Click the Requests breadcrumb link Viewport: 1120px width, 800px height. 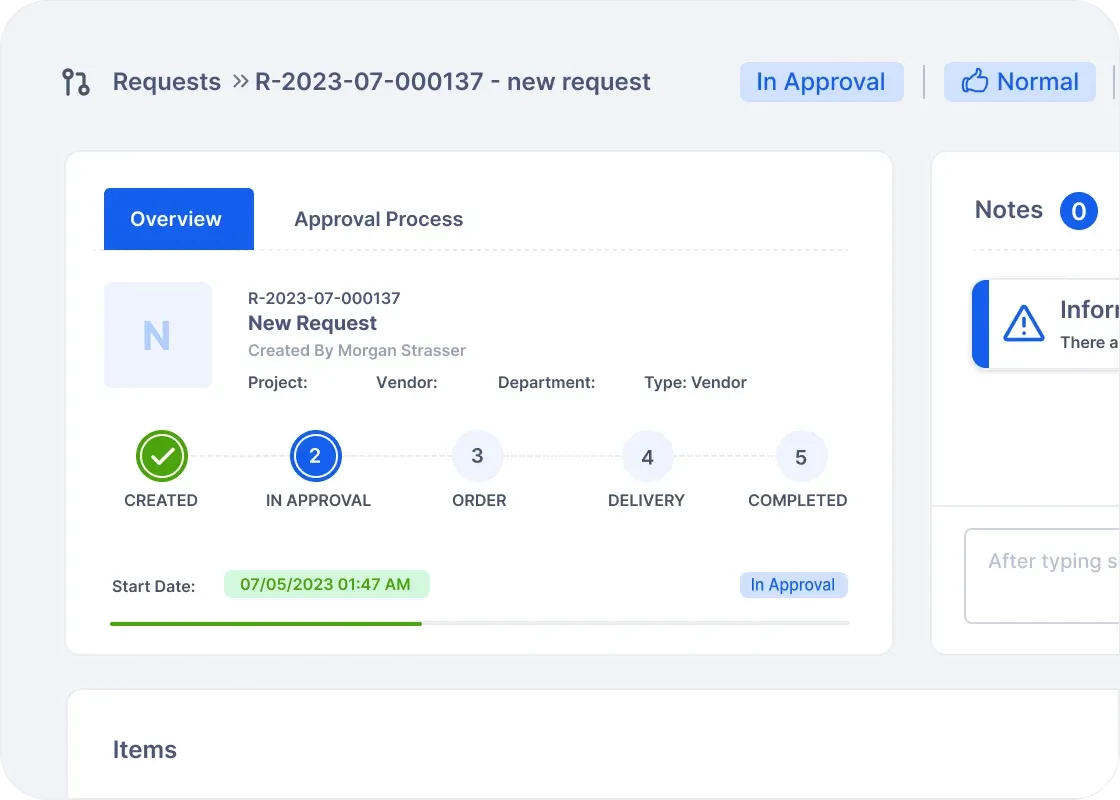pyautogui.click(x=166, y=81)
